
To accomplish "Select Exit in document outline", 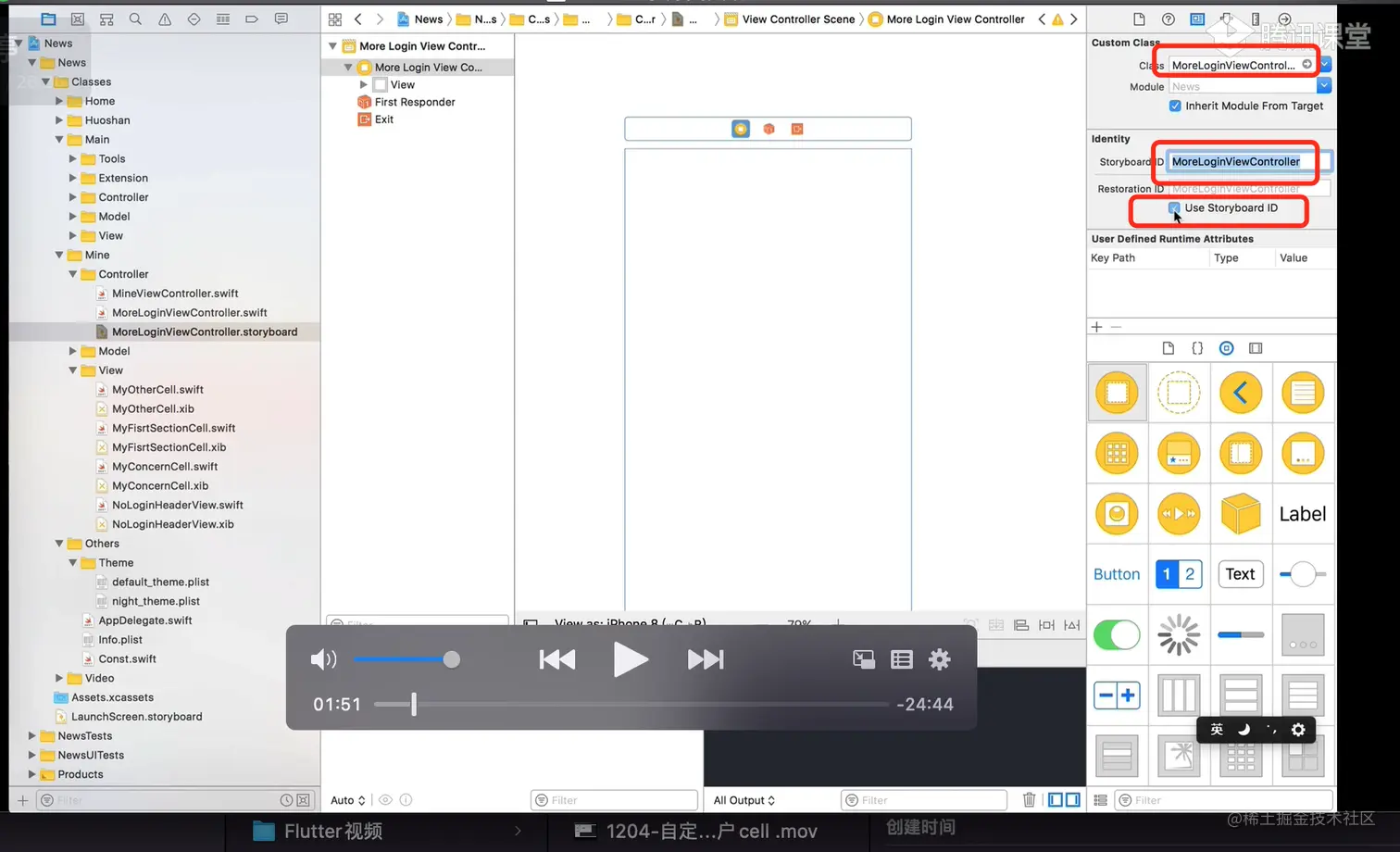I will 375,119.
